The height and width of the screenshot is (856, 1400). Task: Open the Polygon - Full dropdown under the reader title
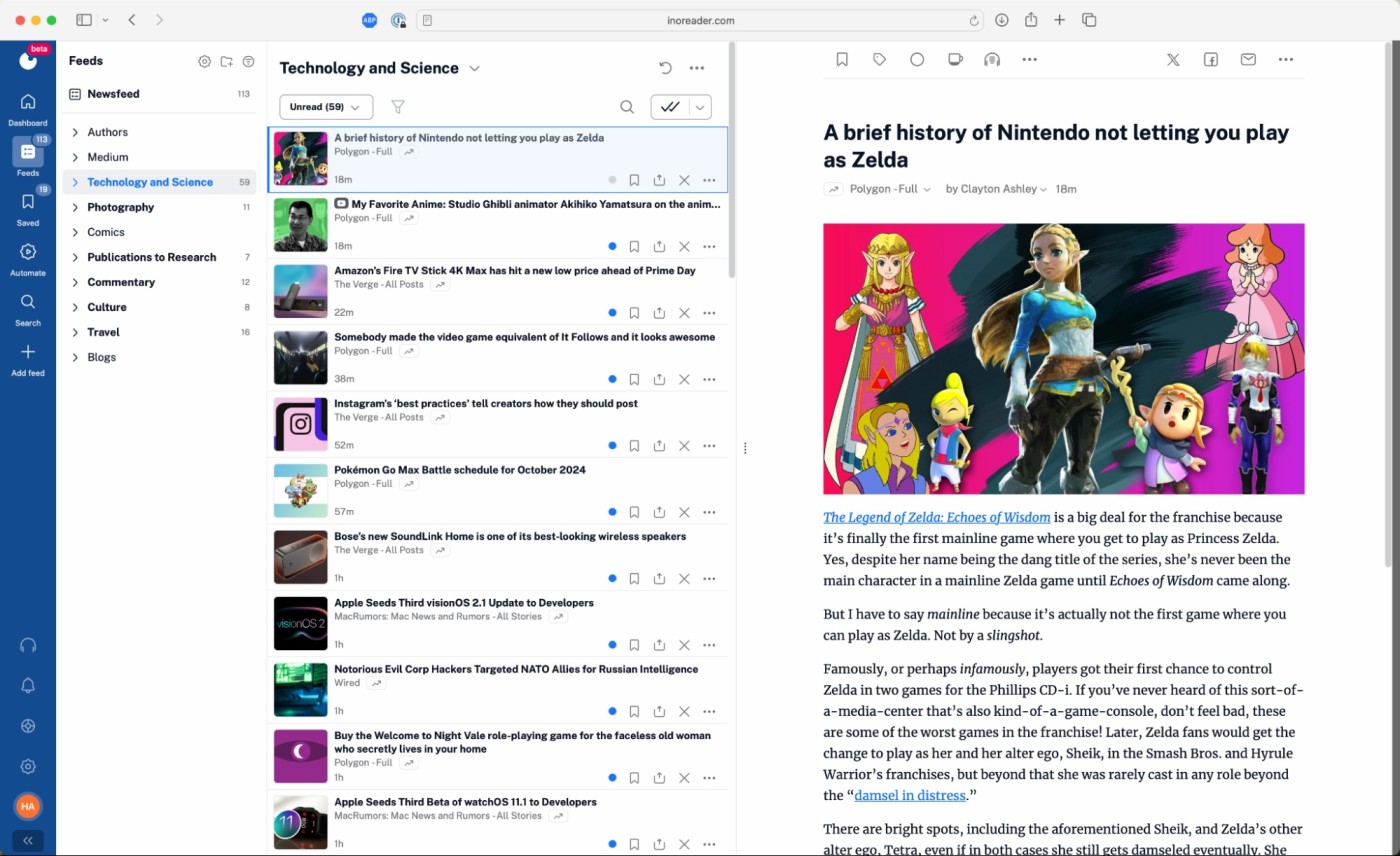point(890,189)
